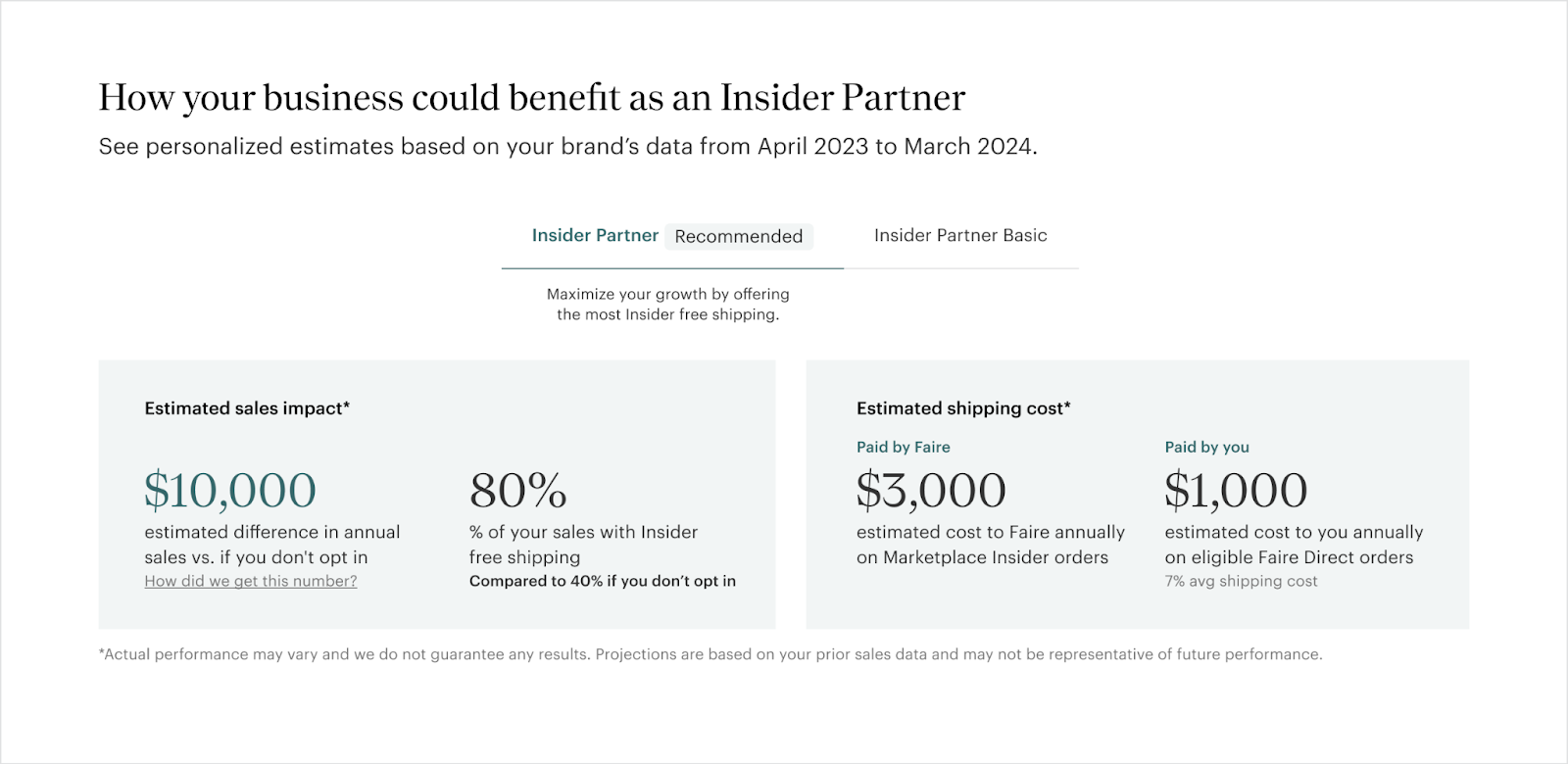Click the $10,000 sales estimate figure
The height and width of the screenshot is (764, 1568).
click(x=230, y=490)
